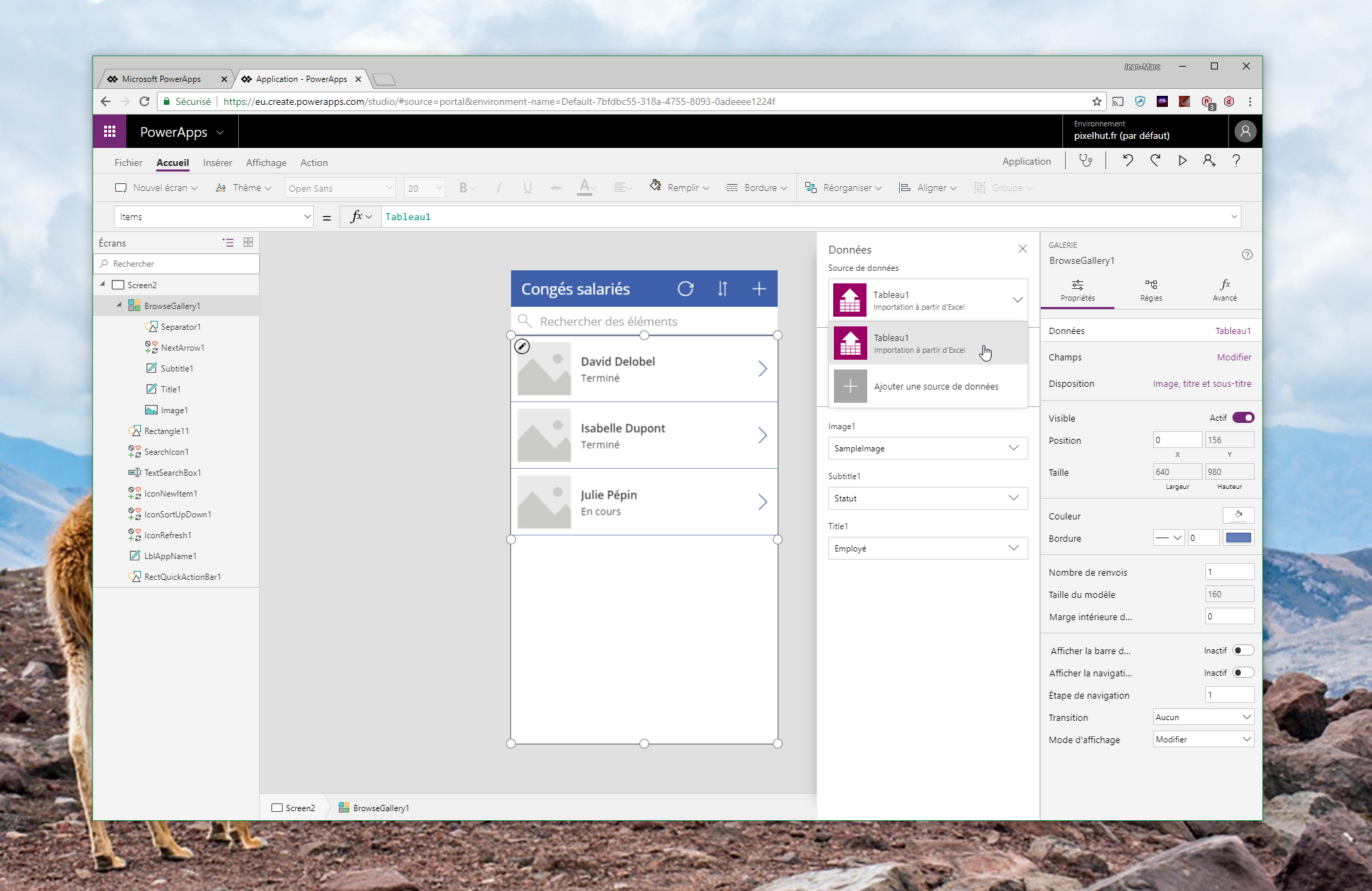Viewport: 1372px width, 891px height.
Task: Click the plus new item icon in the header
Action: pos(759,289)
